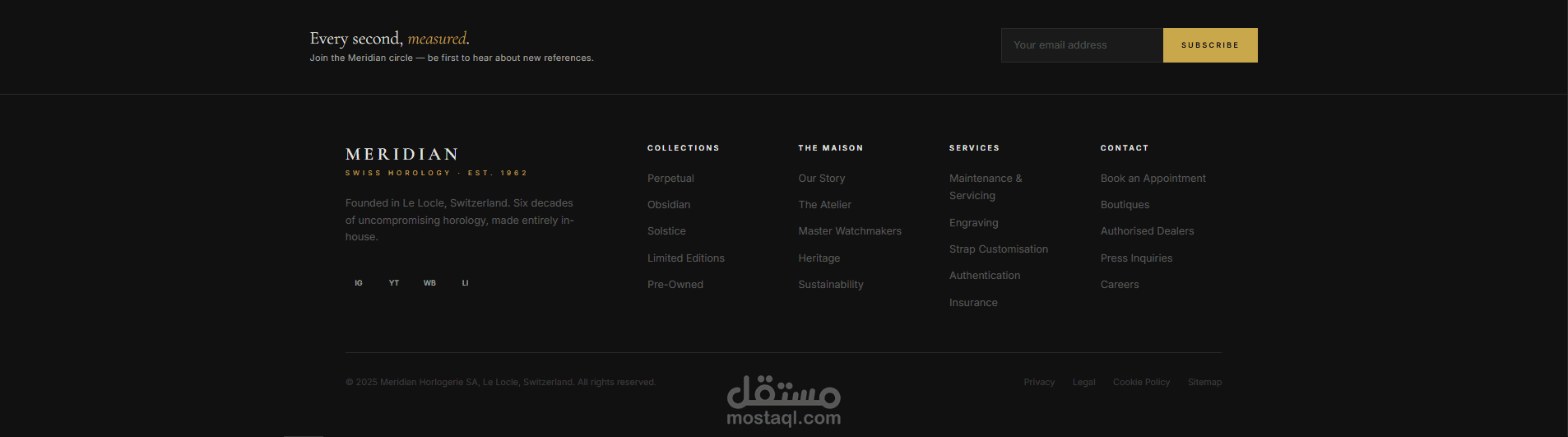The image size is (1568, 437).
Task: Open Authorised Dealers page
Action: 1148,231
